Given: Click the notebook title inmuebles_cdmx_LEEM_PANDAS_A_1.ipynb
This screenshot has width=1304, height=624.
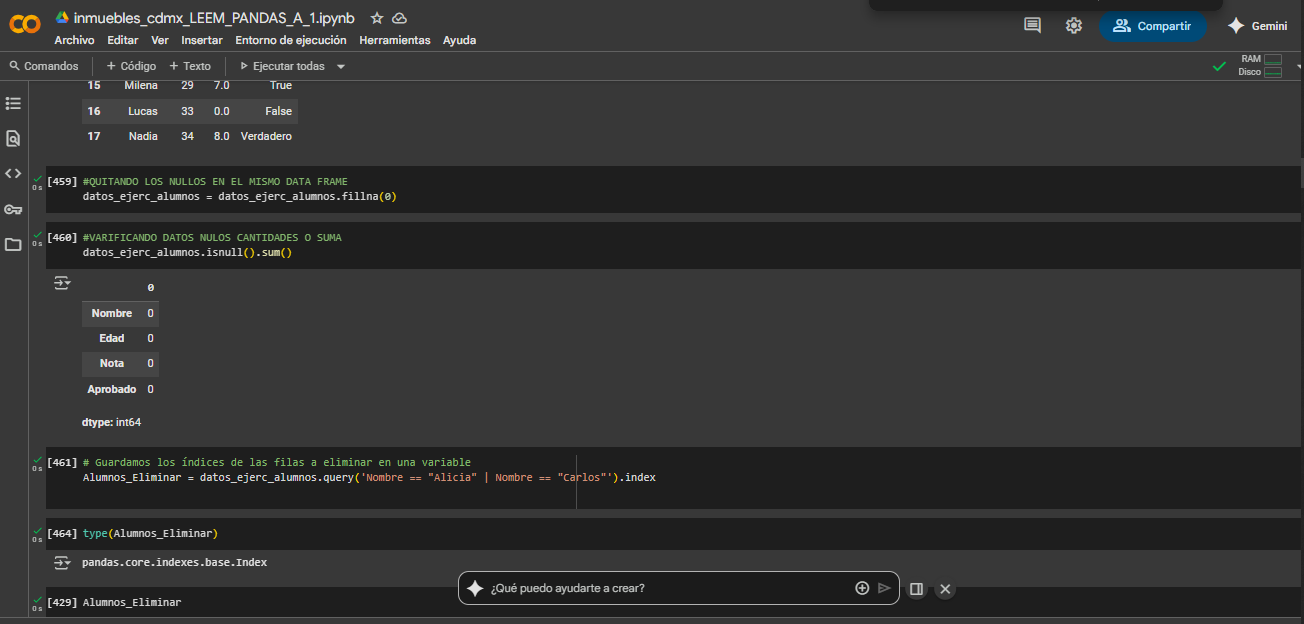Looking at the screenshot, I should (x=214, y=18).
